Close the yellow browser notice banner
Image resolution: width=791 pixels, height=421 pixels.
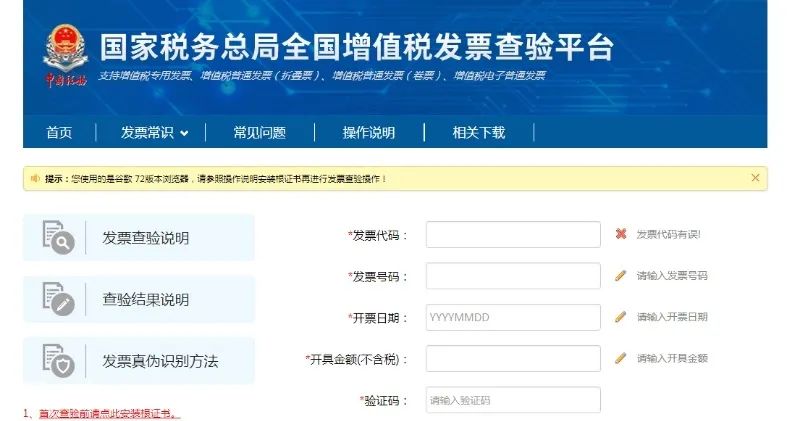[x=755, y=177]
